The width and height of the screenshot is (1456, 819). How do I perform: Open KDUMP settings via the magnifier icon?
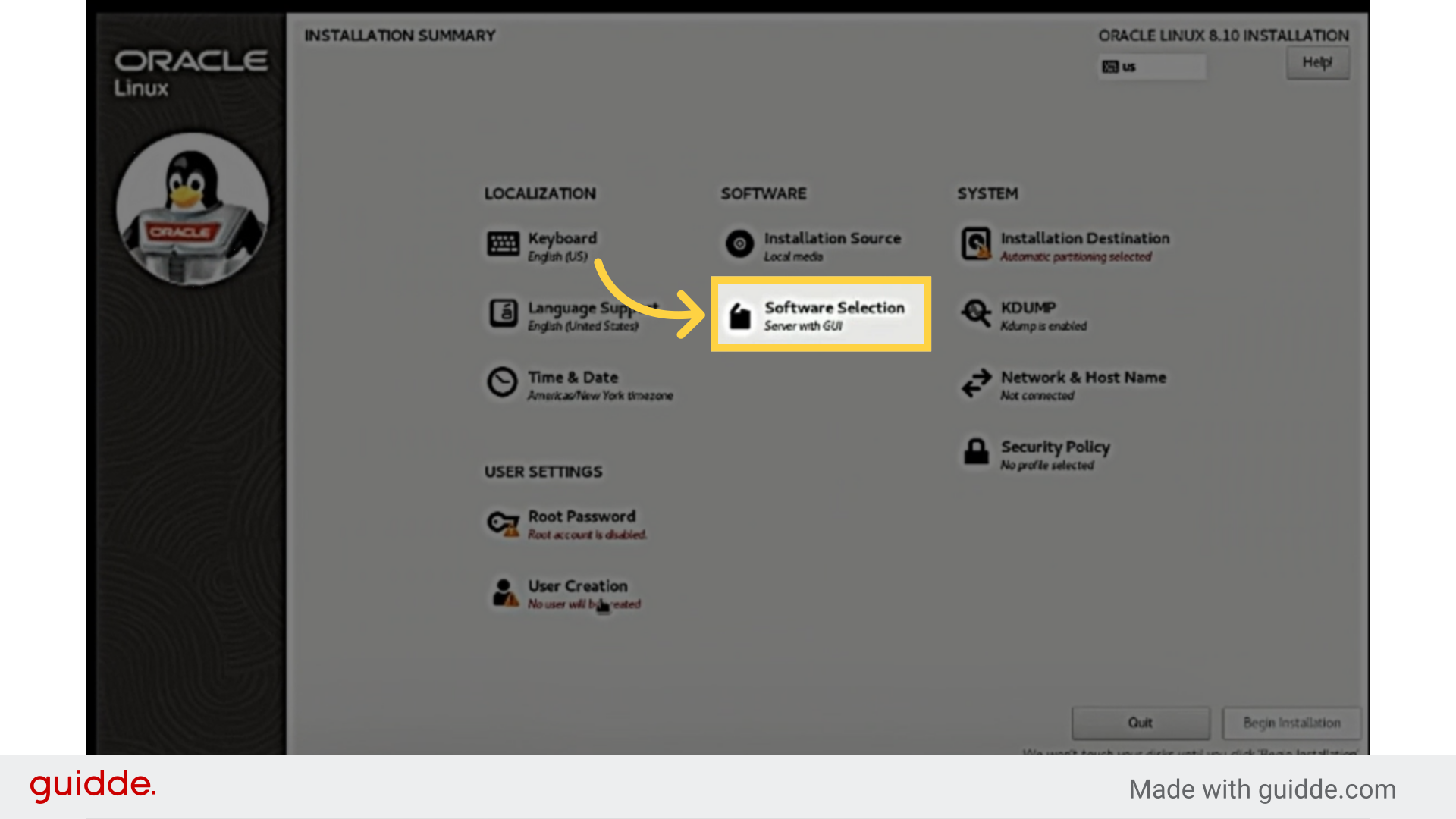[x=977, y=313]
